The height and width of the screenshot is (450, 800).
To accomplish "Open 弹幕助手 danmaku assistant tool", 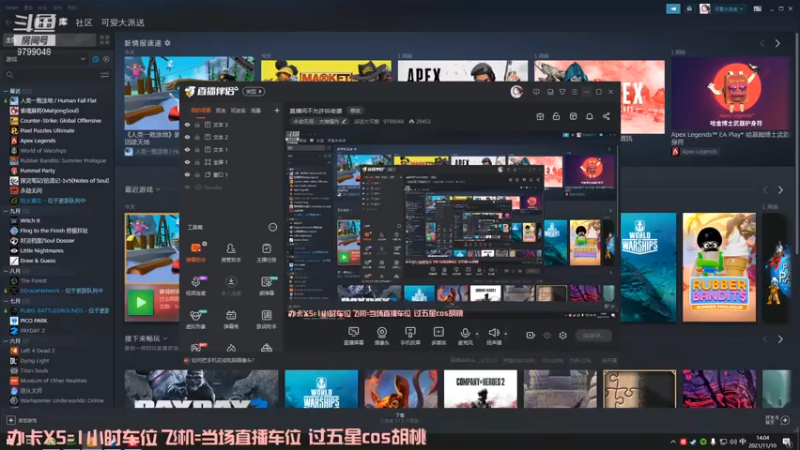I will (x=196, y=252).
